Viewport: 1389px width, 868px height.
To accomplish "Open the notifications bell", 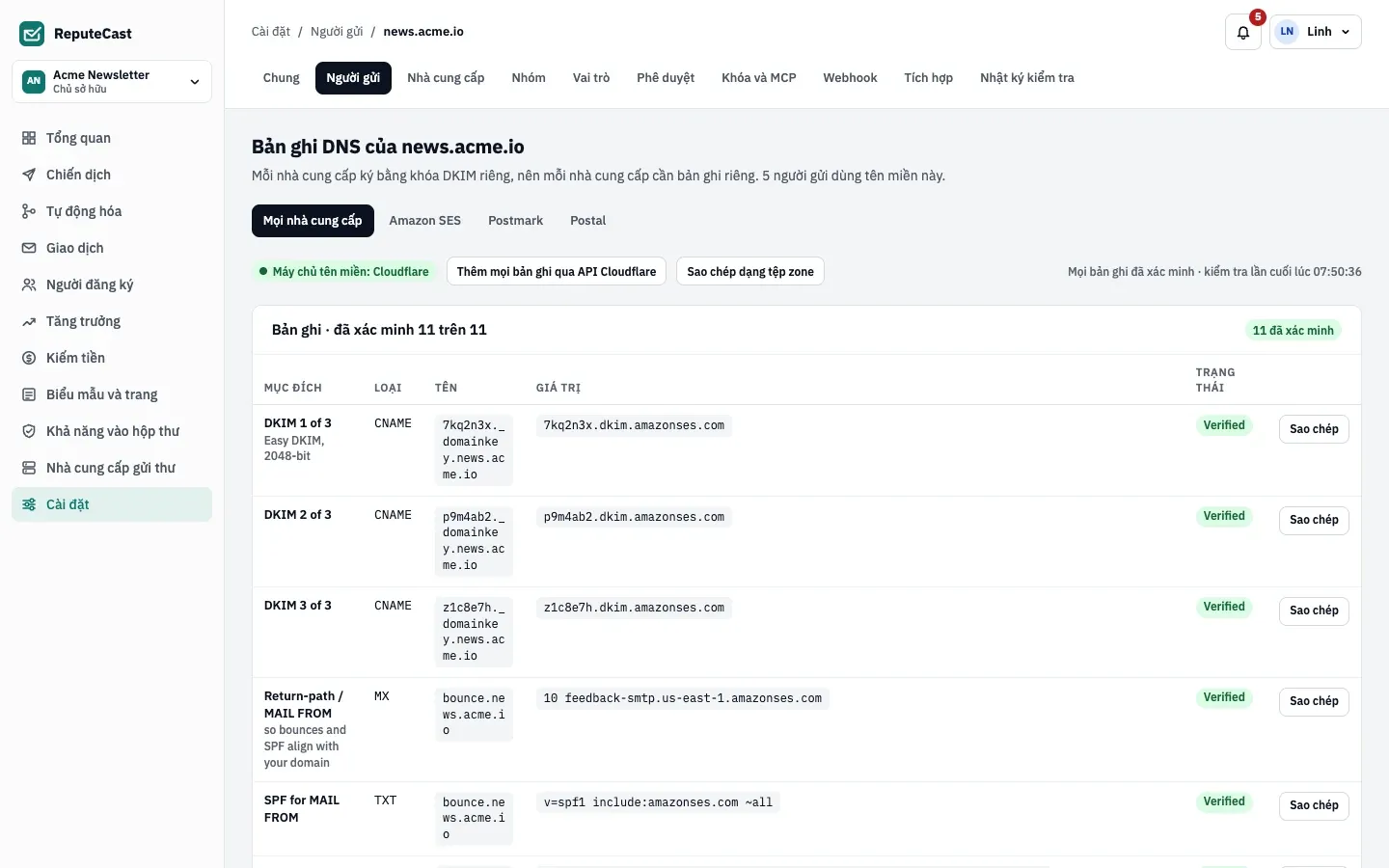I will tap(1243, 32).
